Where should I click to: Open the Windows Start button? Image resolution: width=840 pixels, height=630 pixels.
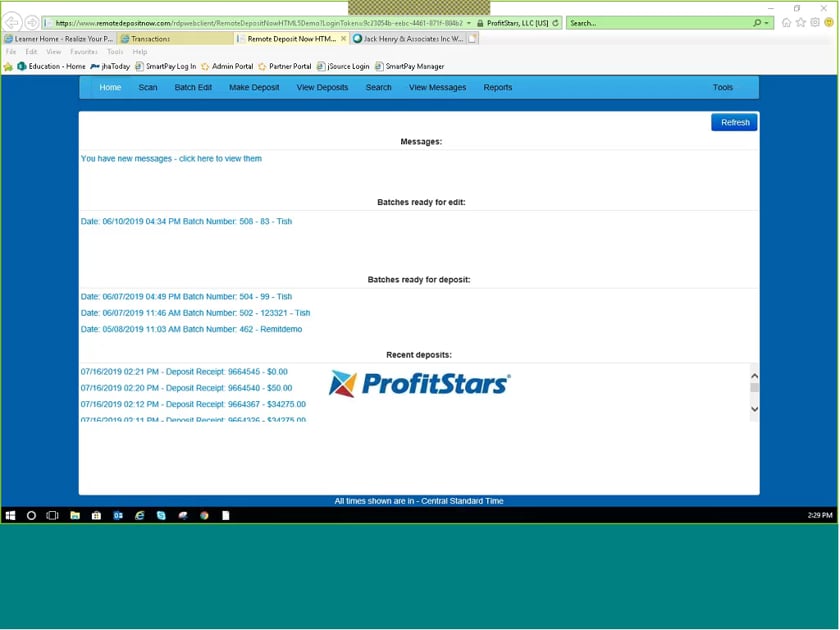click(10, 515)
